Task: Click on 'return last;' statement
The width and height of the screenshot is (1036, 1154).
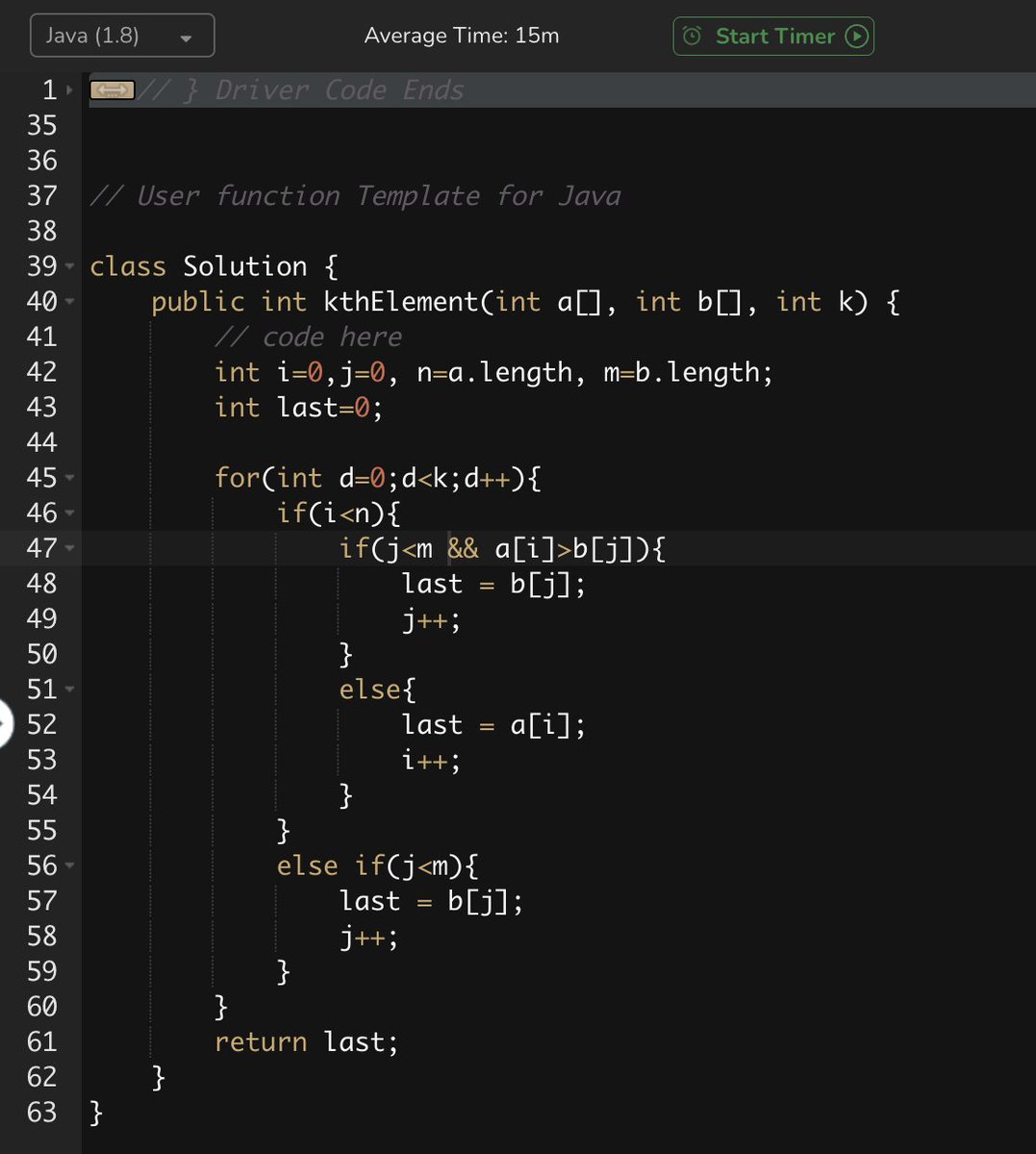Action: (307, 1041)
